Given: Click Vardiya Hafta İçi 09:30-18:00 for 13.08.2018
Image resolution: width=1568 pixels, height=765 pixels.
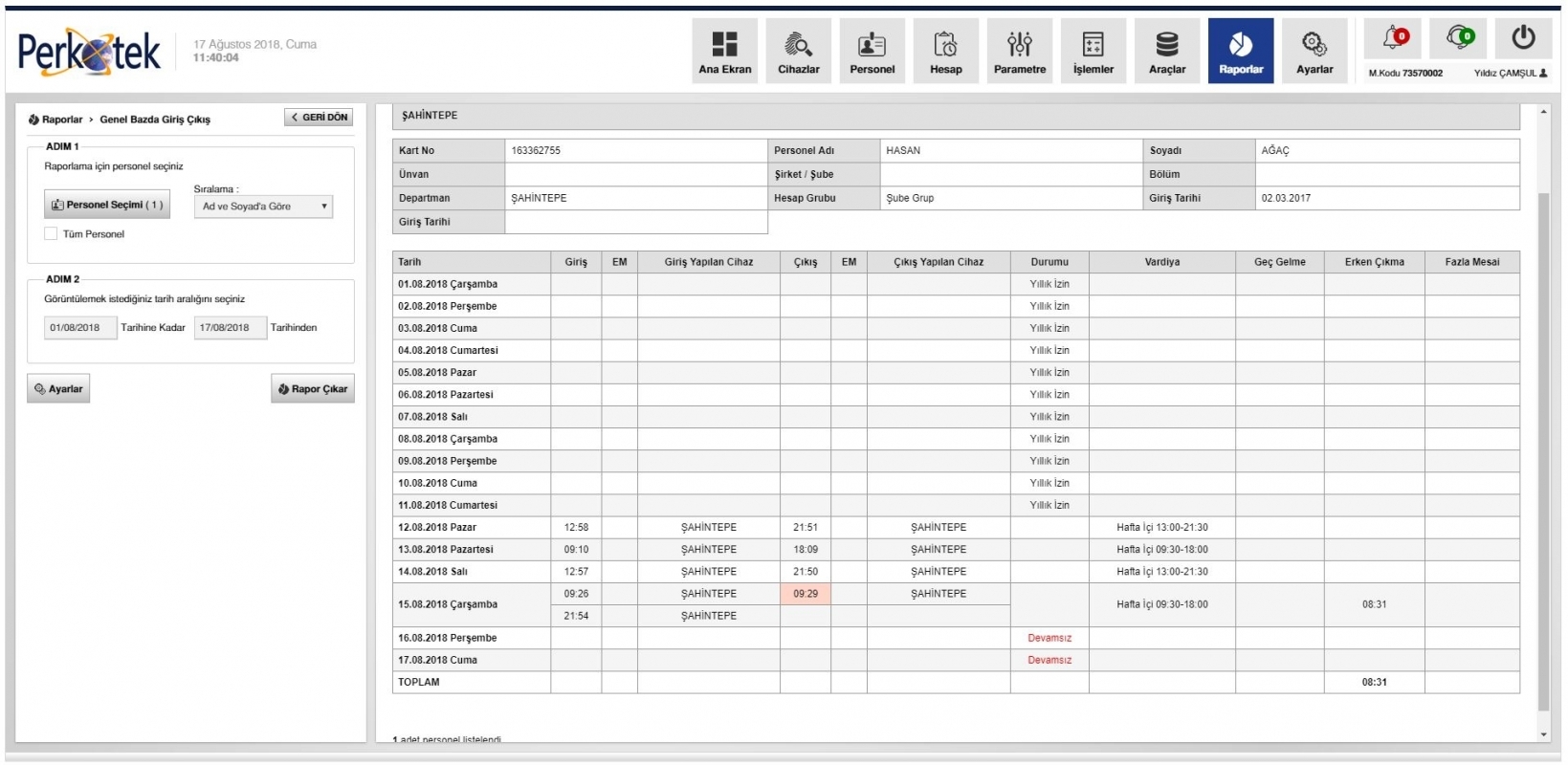Looking at the screenshot, I should 1162,550.
